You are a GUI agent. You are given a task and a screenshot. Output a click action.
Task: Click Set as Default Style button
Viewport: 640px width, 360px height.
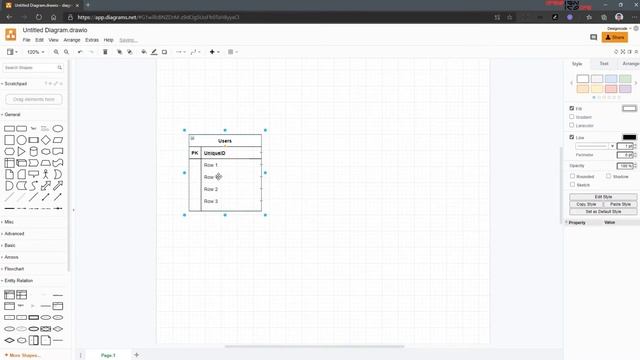tap(603, 211)
